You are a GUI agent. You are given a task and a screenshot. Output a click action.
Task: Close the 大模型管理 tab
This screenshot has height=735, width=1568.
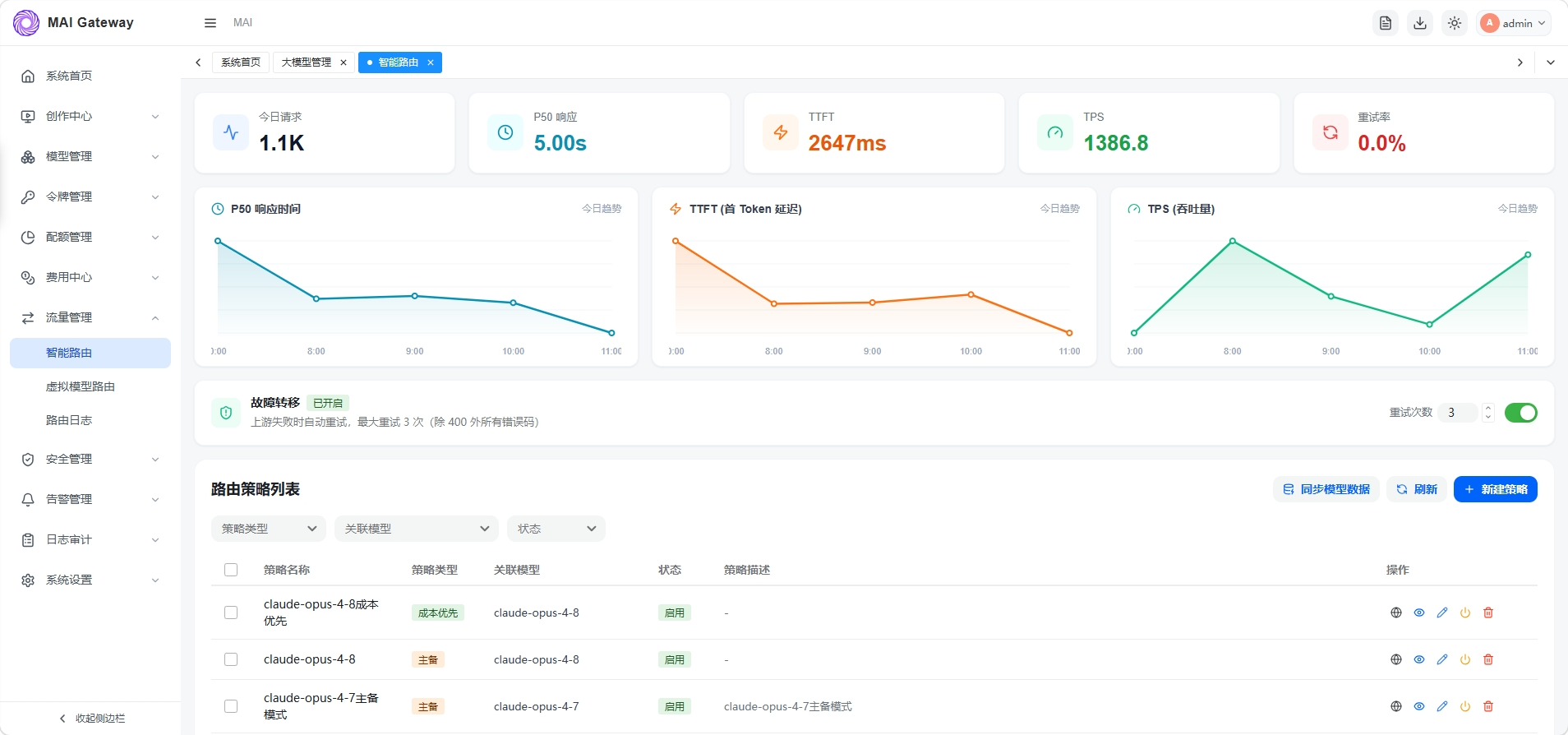pos(344,62)
